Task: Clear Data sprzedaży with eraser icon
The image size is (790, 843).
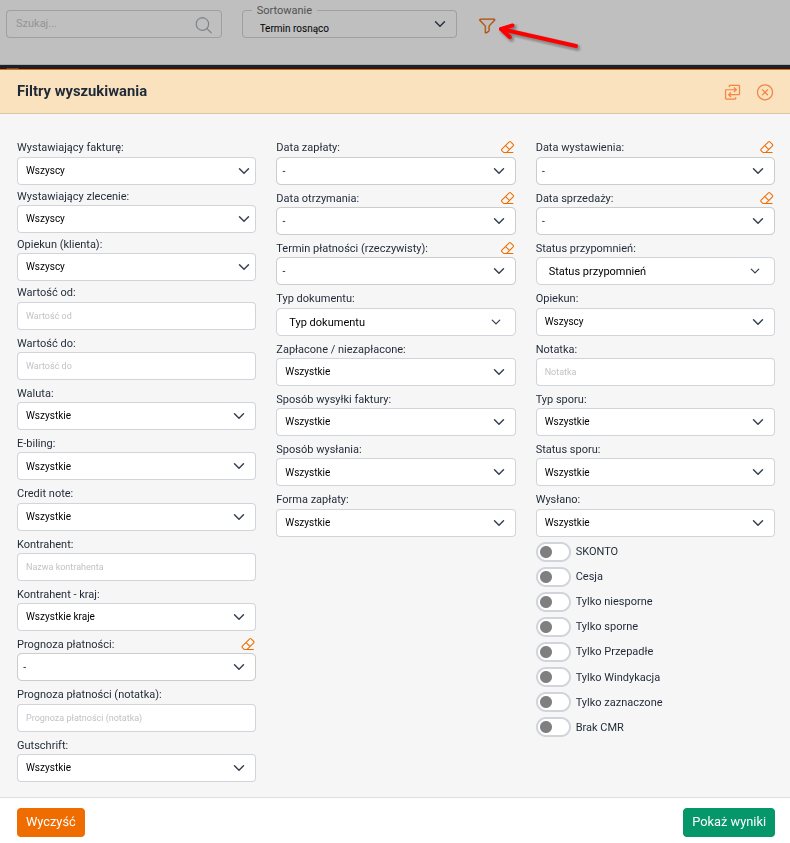Action: pyautogui.click(x=767, y=198)
